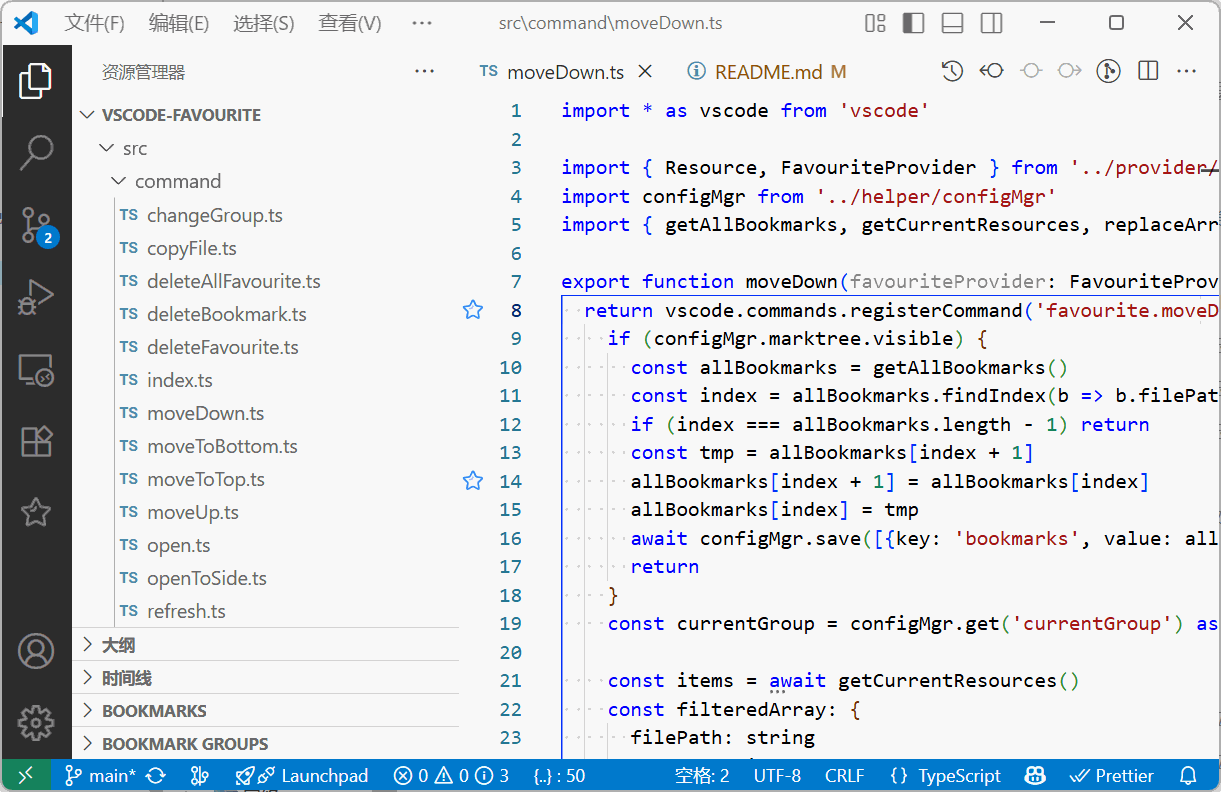Open file history clock icon in editor toolbar

pos(952,71)
